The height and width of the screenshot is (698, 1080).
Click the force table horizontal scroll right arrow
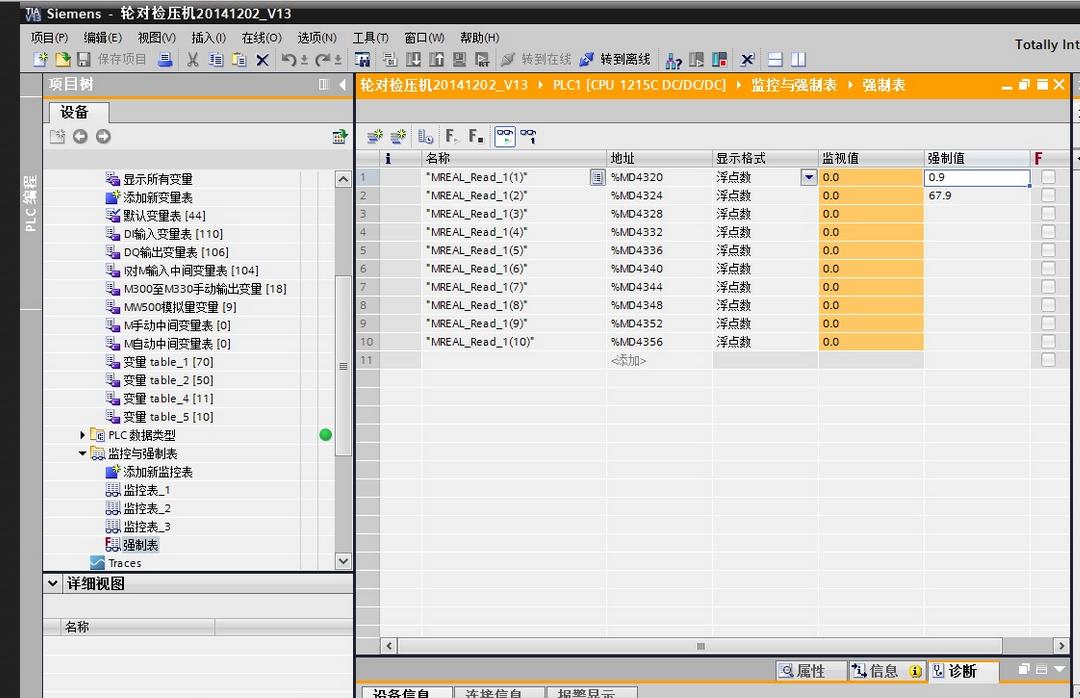1061,646
